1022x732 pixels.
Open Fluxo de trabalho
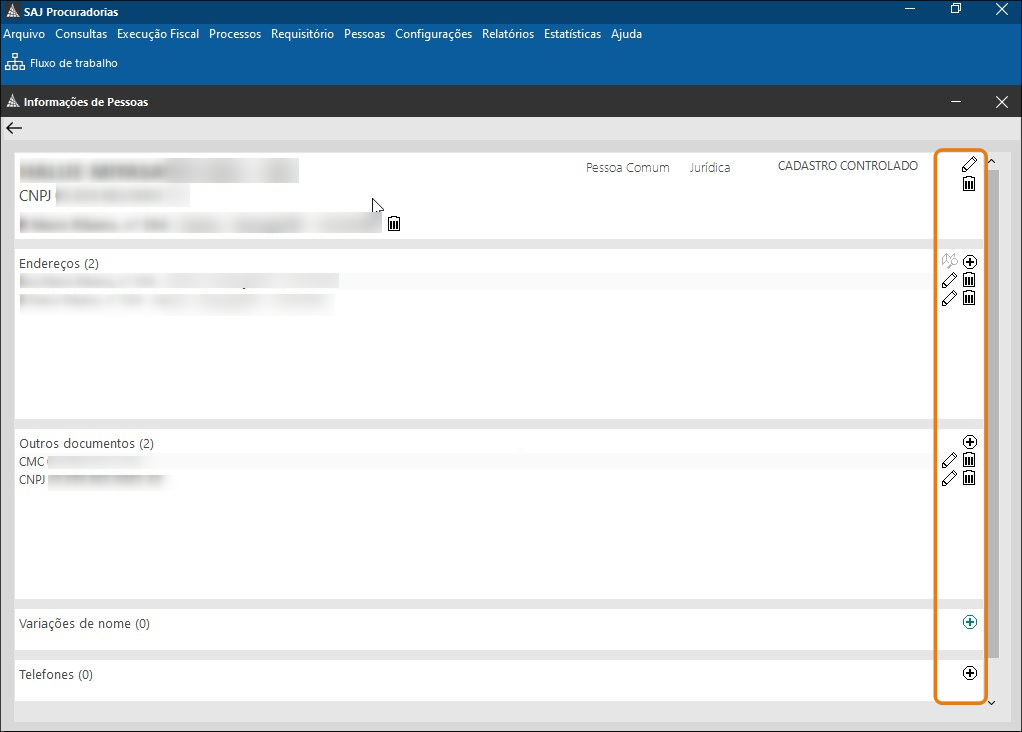tap(61, 63)
